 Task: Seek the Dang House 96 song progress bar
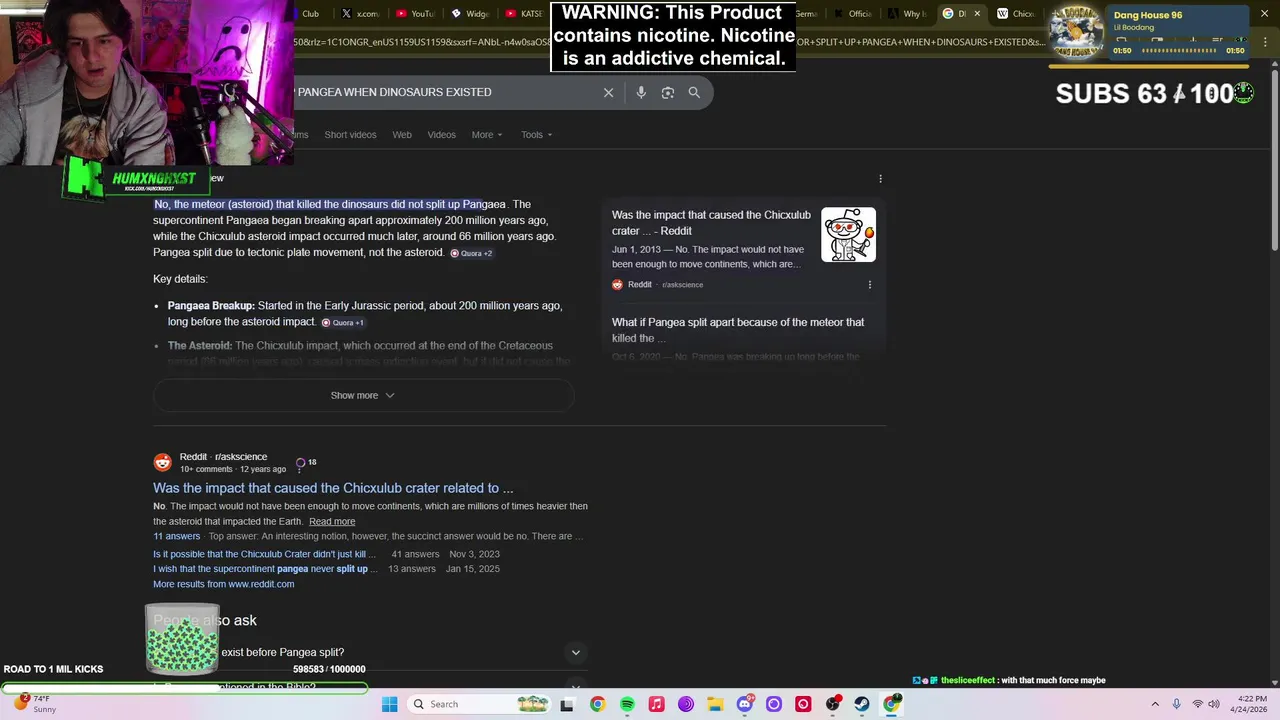click(x=1179, y=51)
